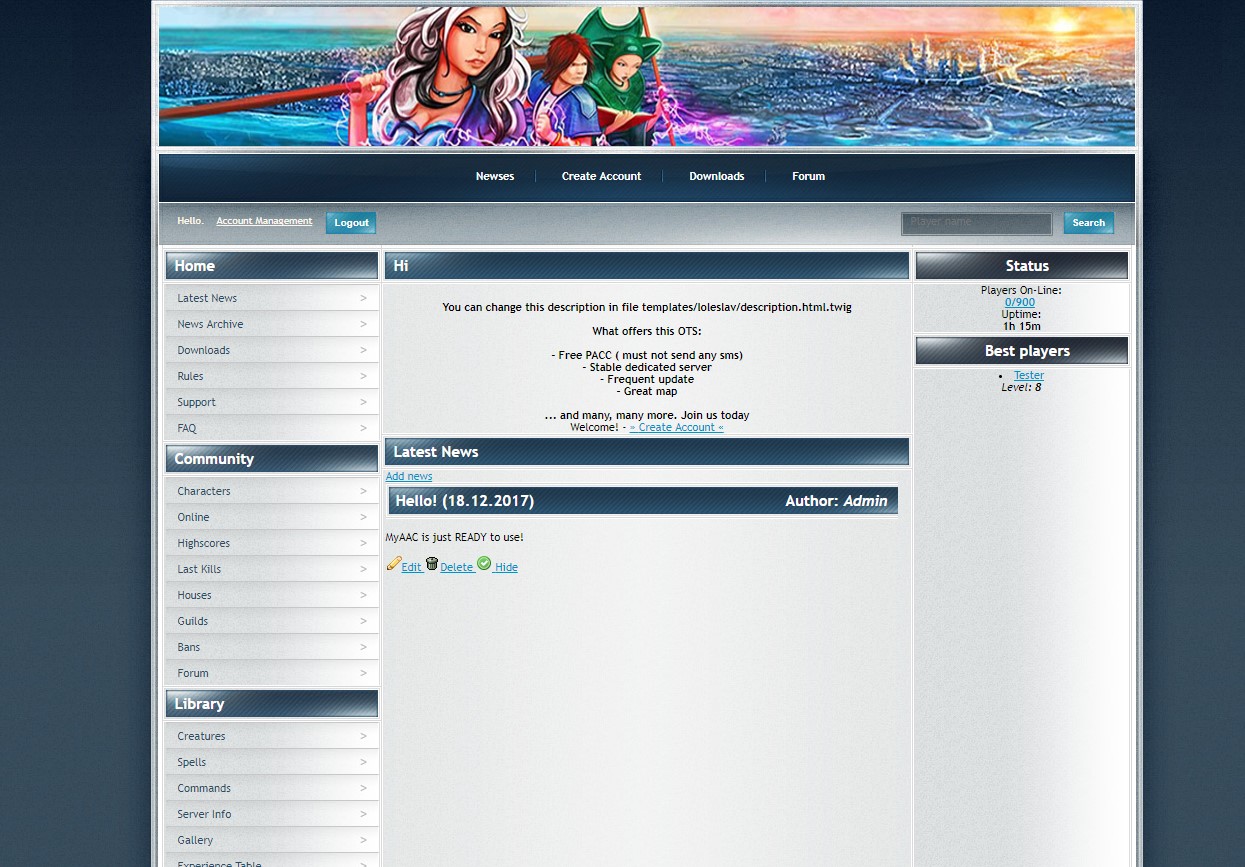
Task: Click the trash icon to delete the news post
Action: [x=431, y=563]
